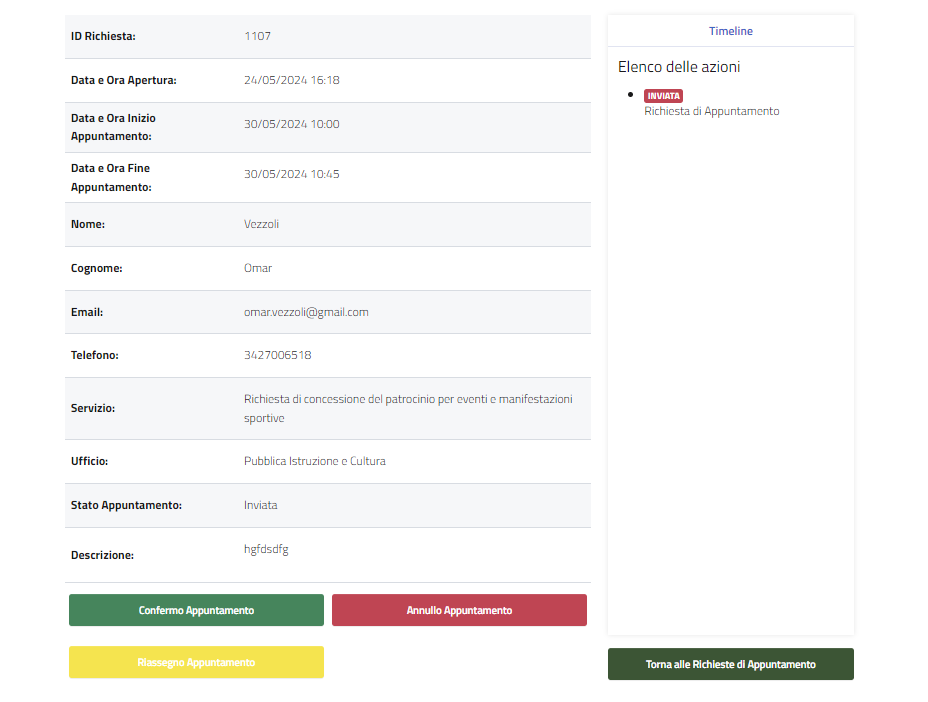Click the red INVIATA status badge

click(x=663, y=96)
